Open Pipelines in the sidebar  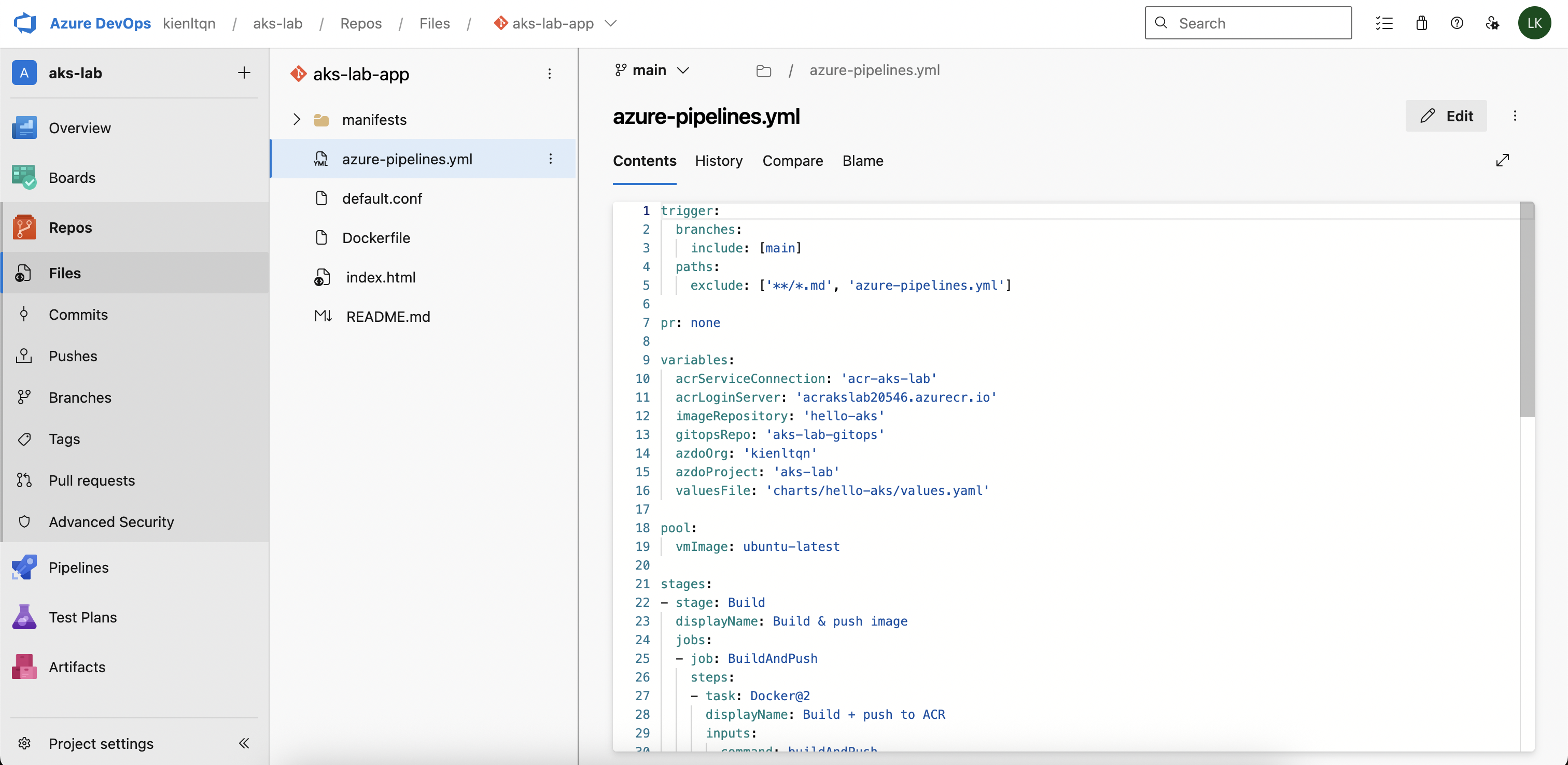(134, 567)
